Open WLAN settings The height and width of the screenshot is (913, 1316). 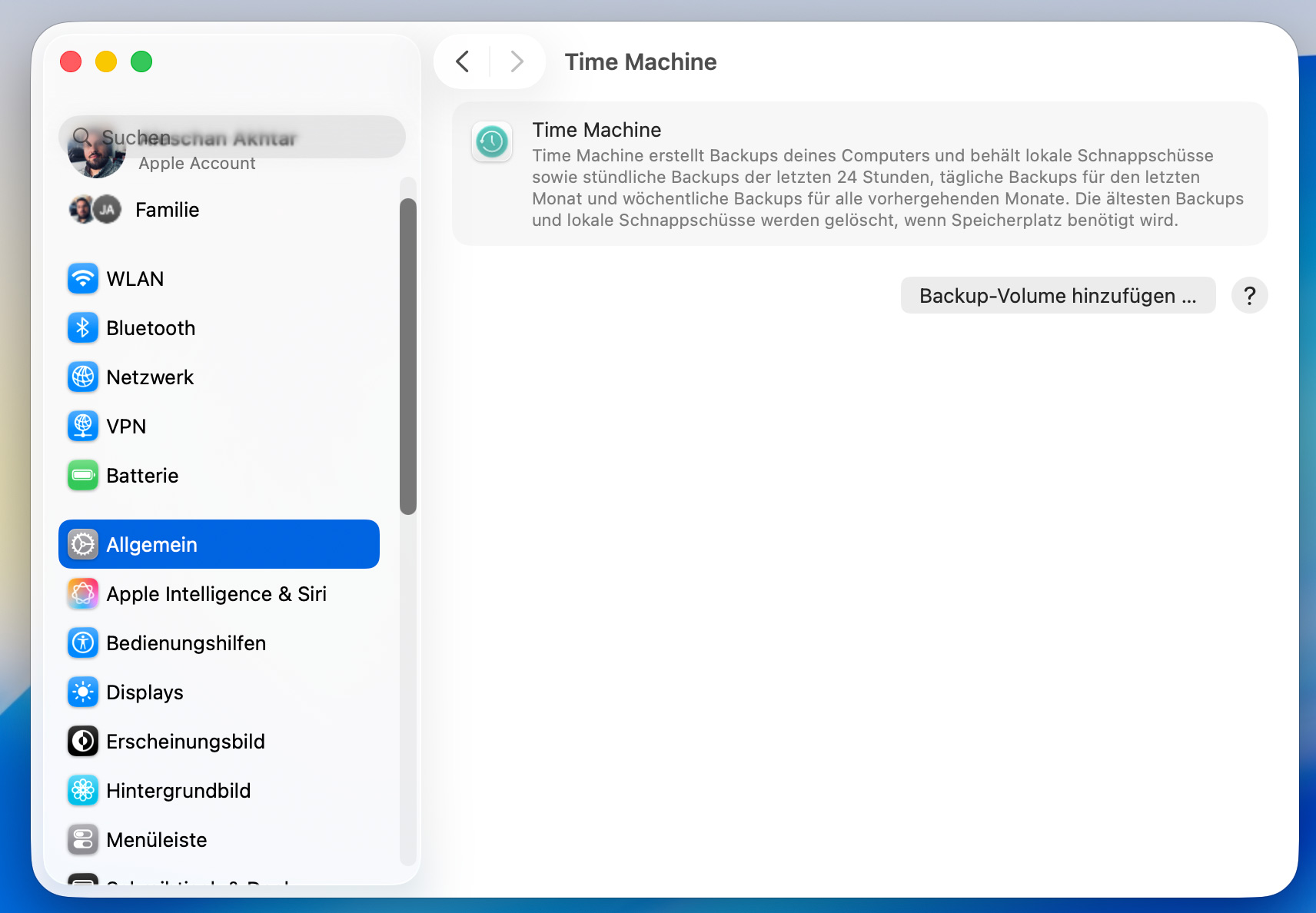(219, 279)
